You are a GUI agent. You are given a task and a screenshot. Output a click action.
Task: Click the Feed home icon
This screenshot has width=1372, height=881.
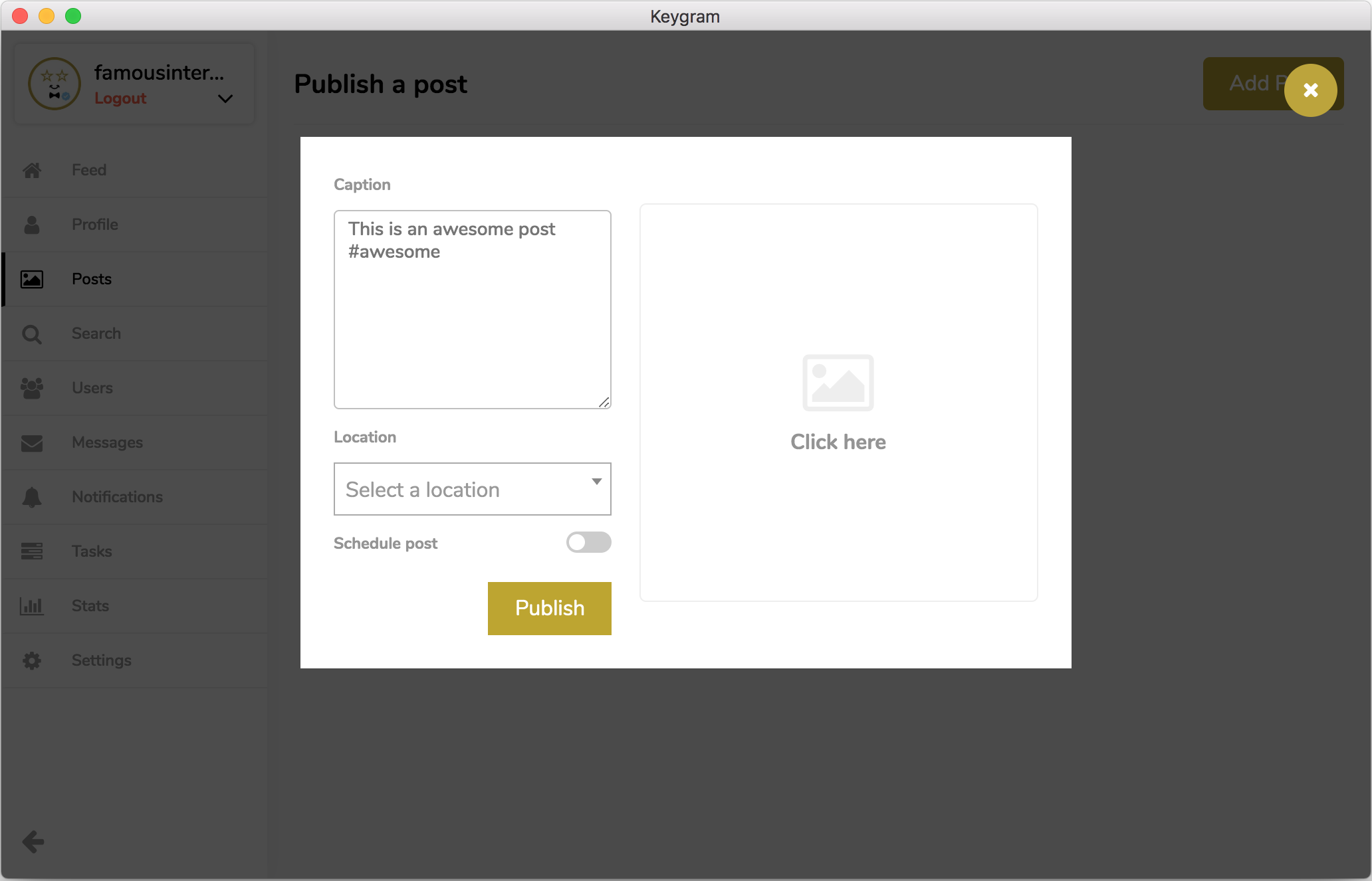click(32, 170)
